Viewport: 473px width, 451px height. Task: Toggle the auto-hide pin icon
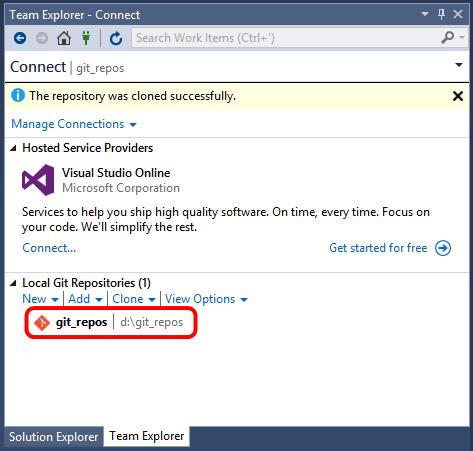click(x=441, y=14)
